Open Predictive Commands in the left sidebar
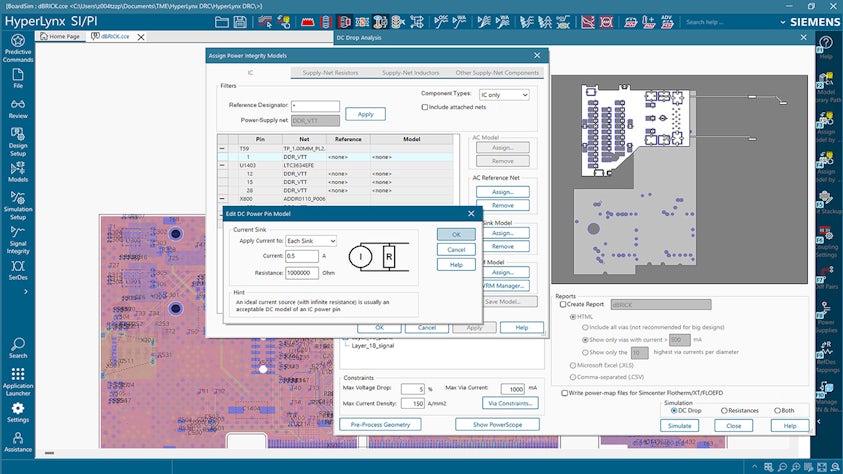 click(x=18, y=48)
